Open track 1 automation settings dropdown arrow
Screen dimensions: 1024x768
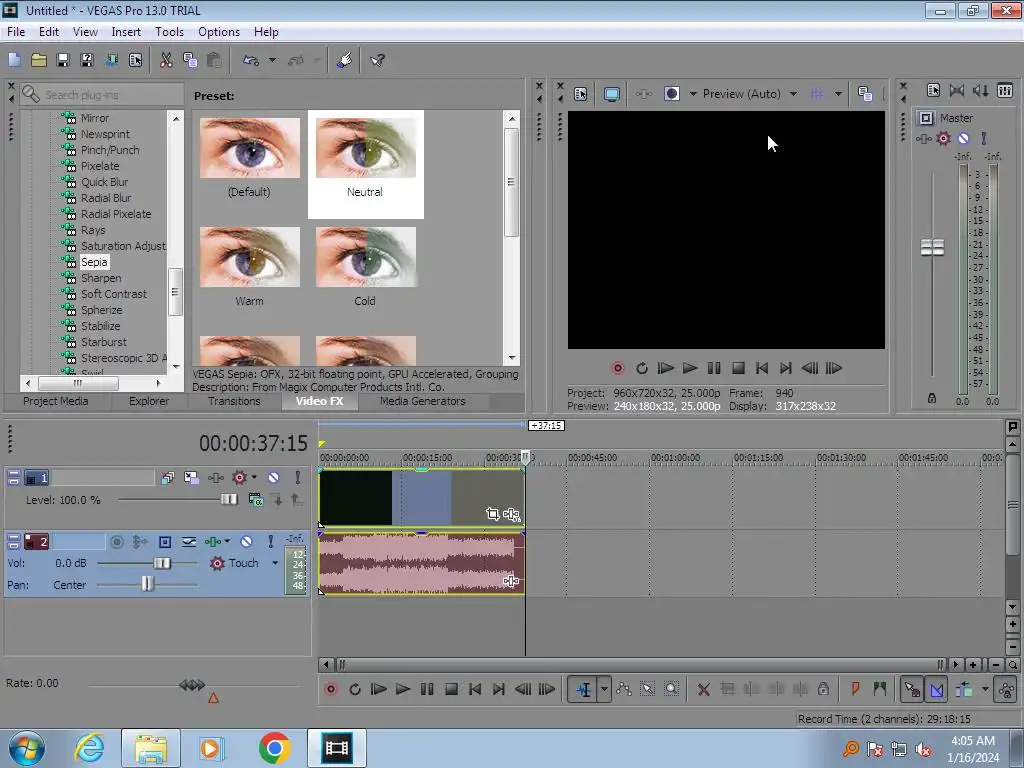pyautogui.click(x=254, y=478)
